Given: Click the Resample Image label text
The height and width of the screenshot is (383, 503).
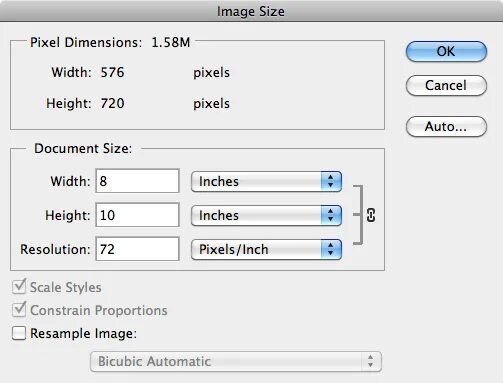Looking at the screenshot, I should pos(84,333).
